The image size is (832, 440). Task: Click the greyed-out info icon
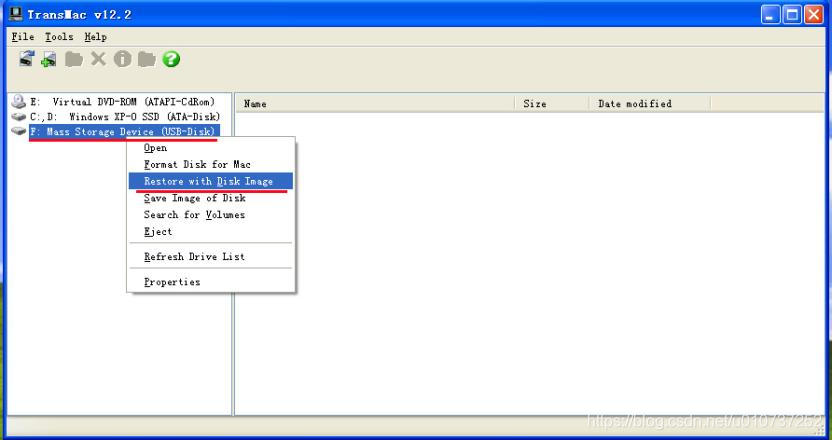pyautogui.click(x=123, y=59)
